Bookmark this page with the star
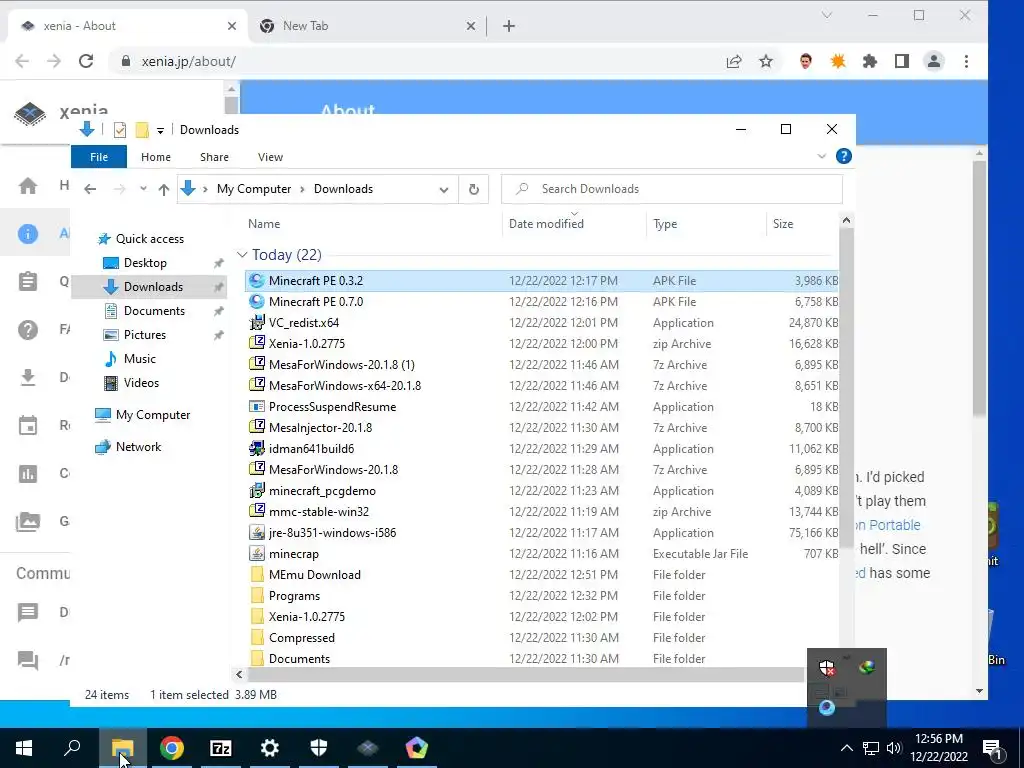This screenshot has height=768, width=1024. [766, 61]
